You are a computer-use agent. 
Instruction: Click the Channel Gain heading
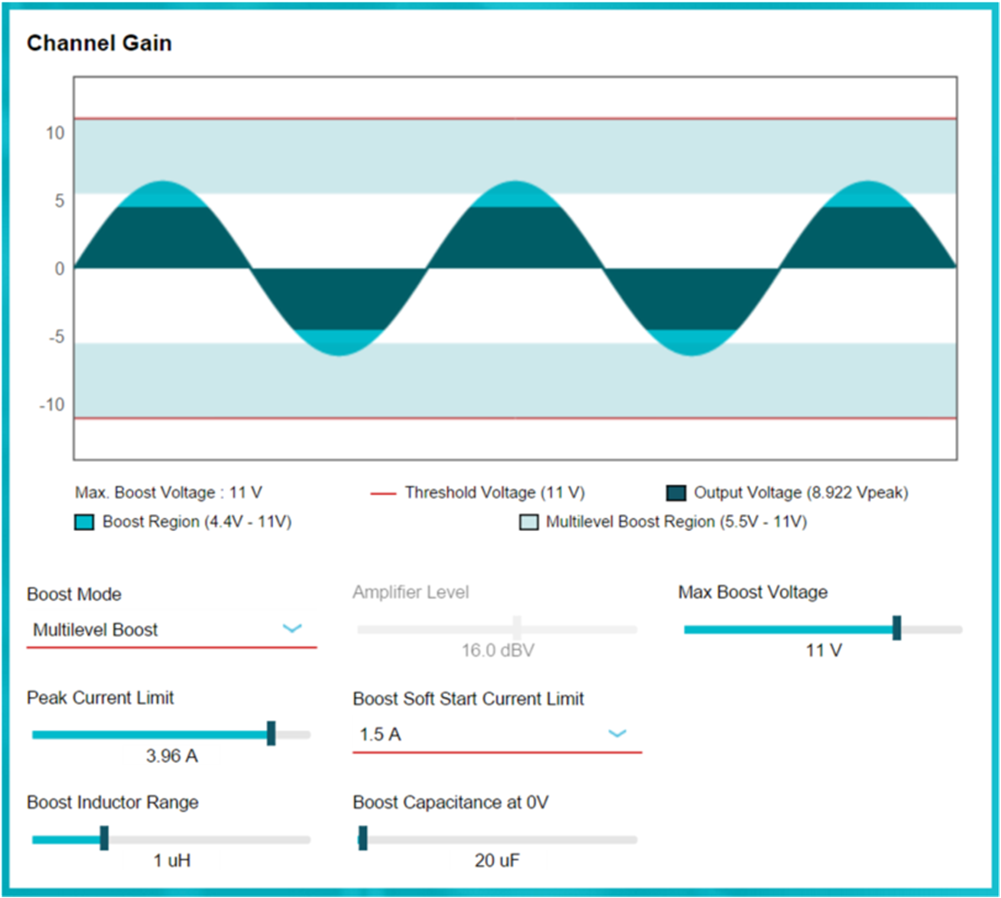(99, 43)
